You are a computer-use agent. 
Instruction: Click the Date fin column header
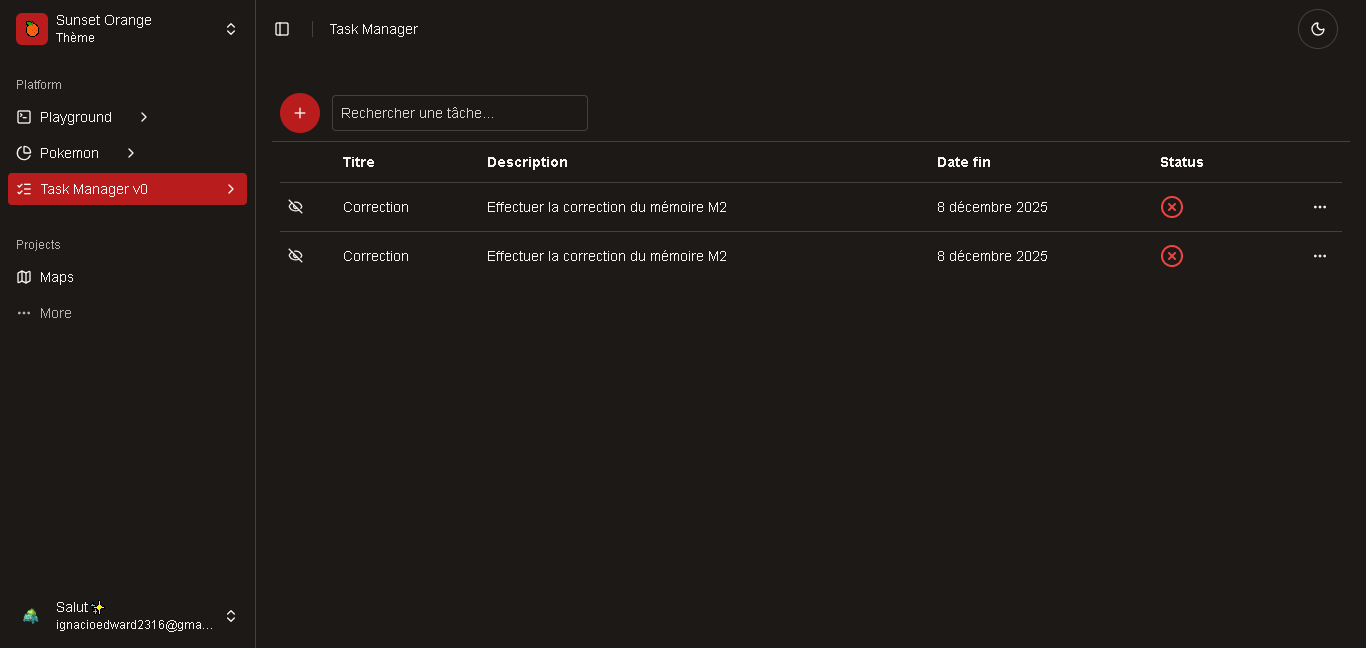(x=963, y=162)
